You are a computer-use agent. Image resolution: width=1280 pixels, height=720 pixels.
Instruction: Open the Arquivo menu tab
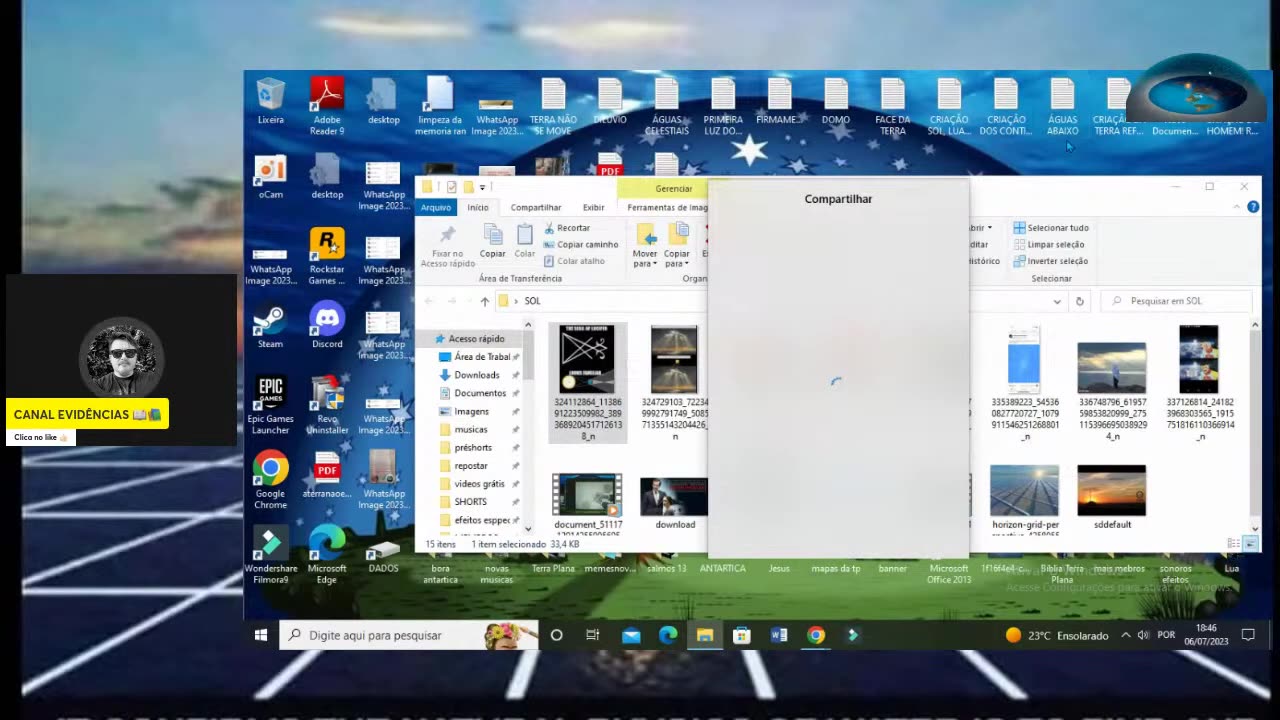click(436, 208)
